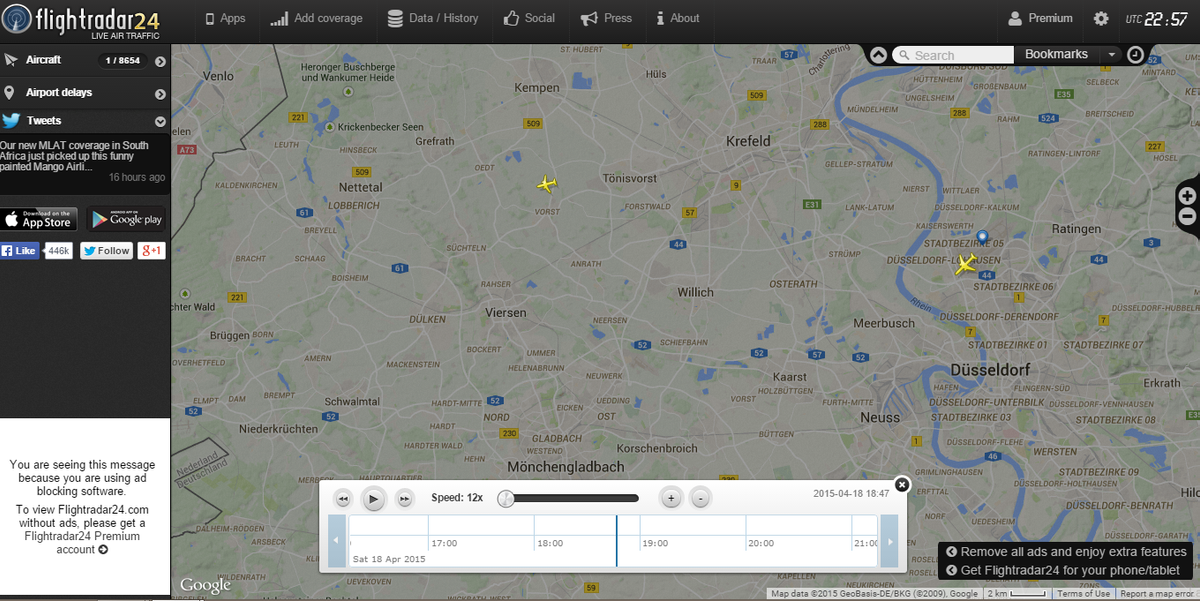Click the speed slider track

pyautogui.click(x=573, y=498)
